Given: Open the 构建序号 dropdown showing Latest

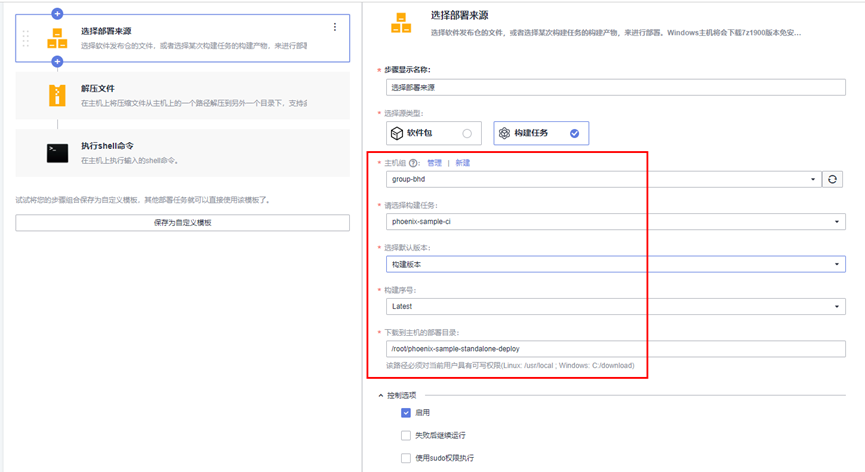Looking at the screenshot, I should [x=616, y=307].
